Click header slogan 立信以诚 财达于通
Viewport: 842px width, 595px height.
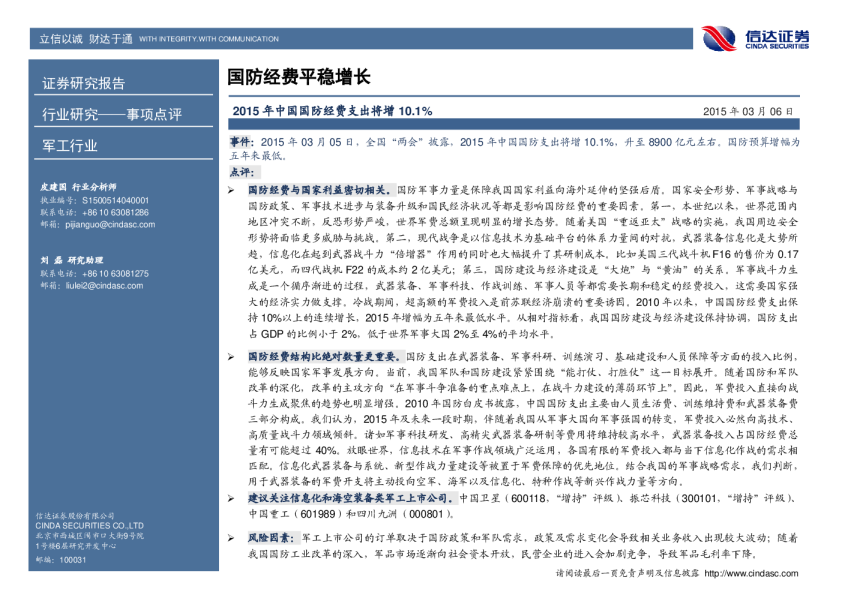point(86,39)
